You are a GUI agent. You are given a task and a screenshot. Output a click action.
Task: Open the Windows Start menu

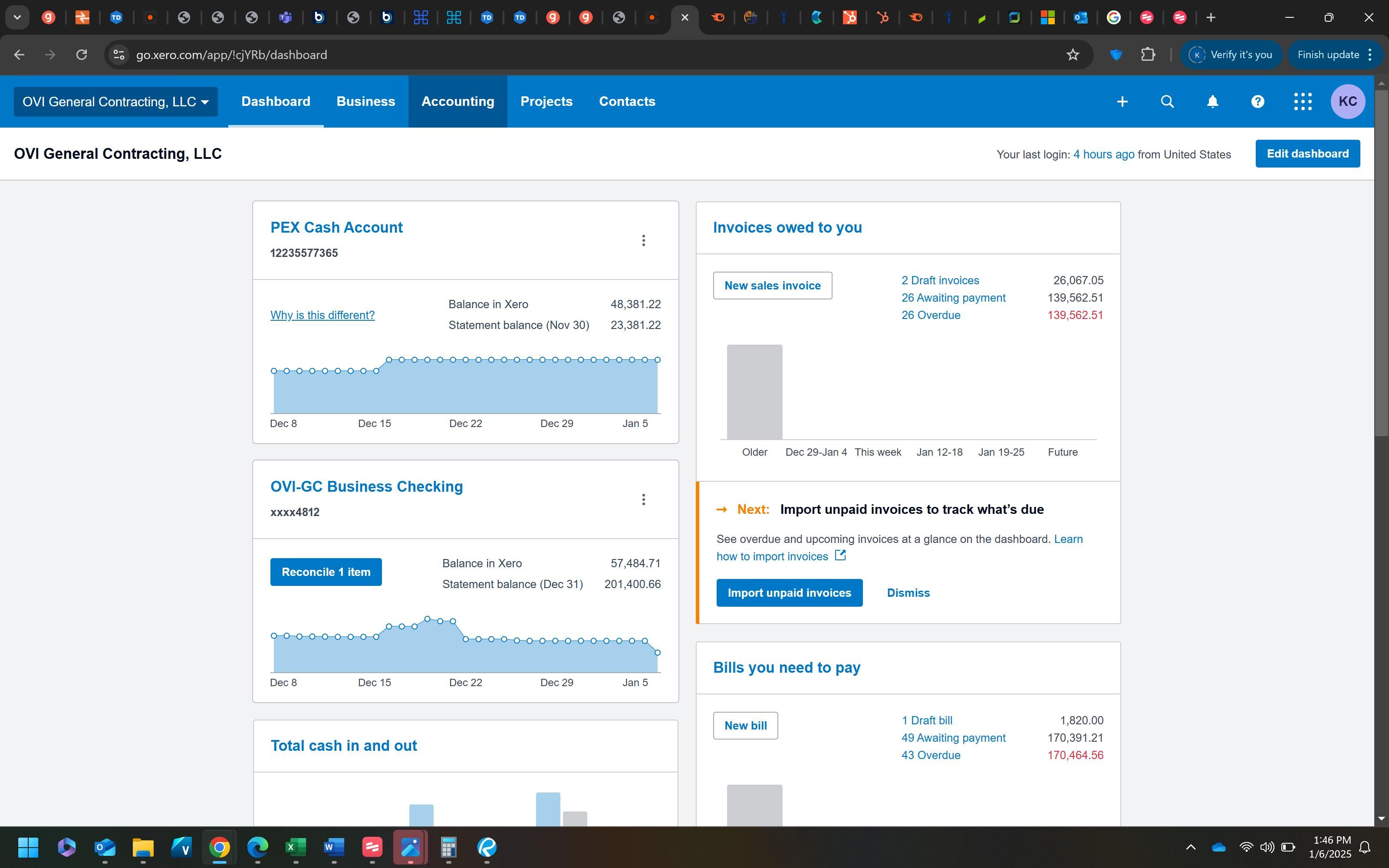coord(28,847)
